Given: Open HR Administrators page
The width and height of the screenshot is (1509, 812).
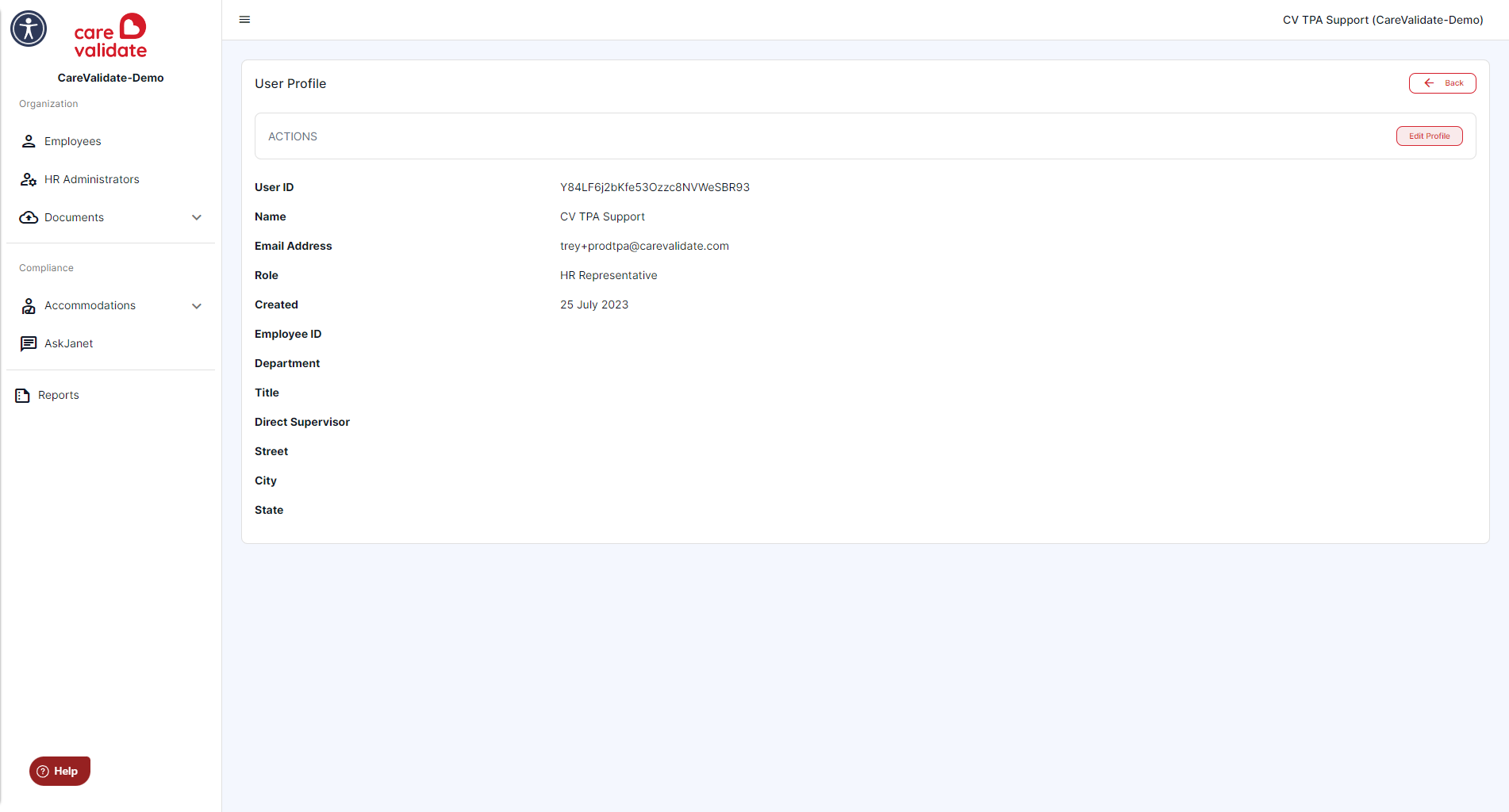Looking at the screenshot, I should (92, 179).
